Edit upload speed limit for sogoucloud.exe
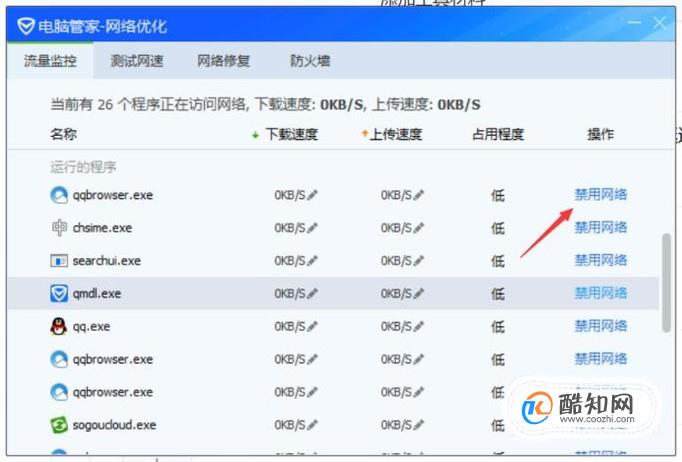 click(x=418, y=425)
